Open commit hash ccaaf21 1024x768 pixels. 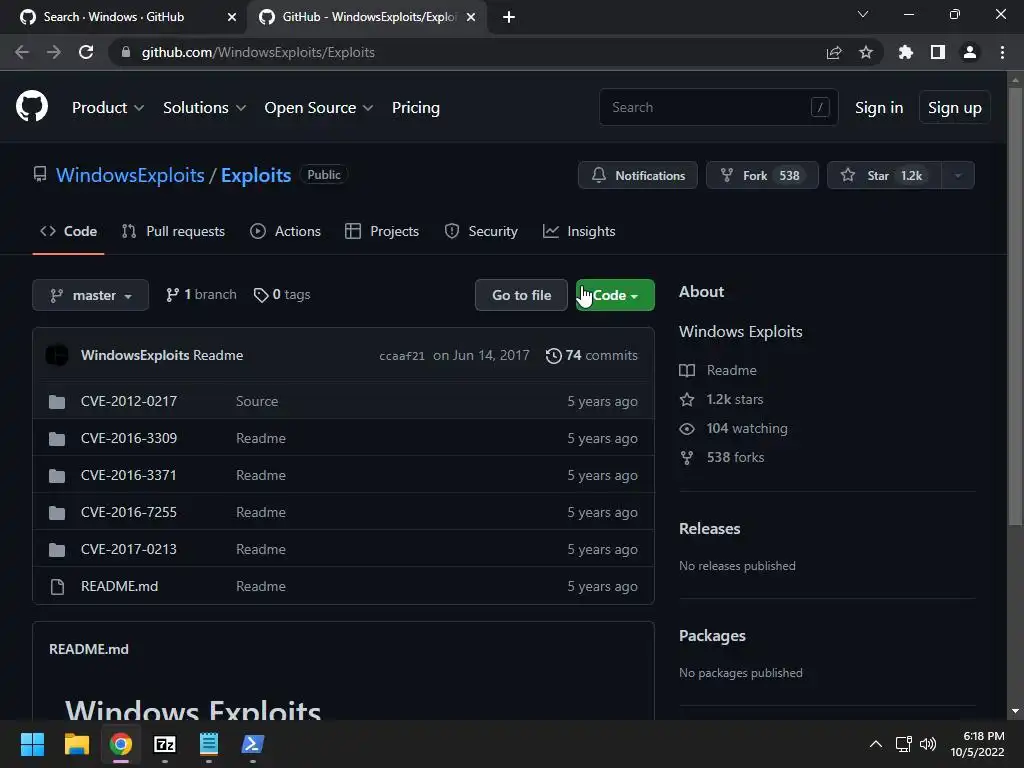tap(402, 356)
